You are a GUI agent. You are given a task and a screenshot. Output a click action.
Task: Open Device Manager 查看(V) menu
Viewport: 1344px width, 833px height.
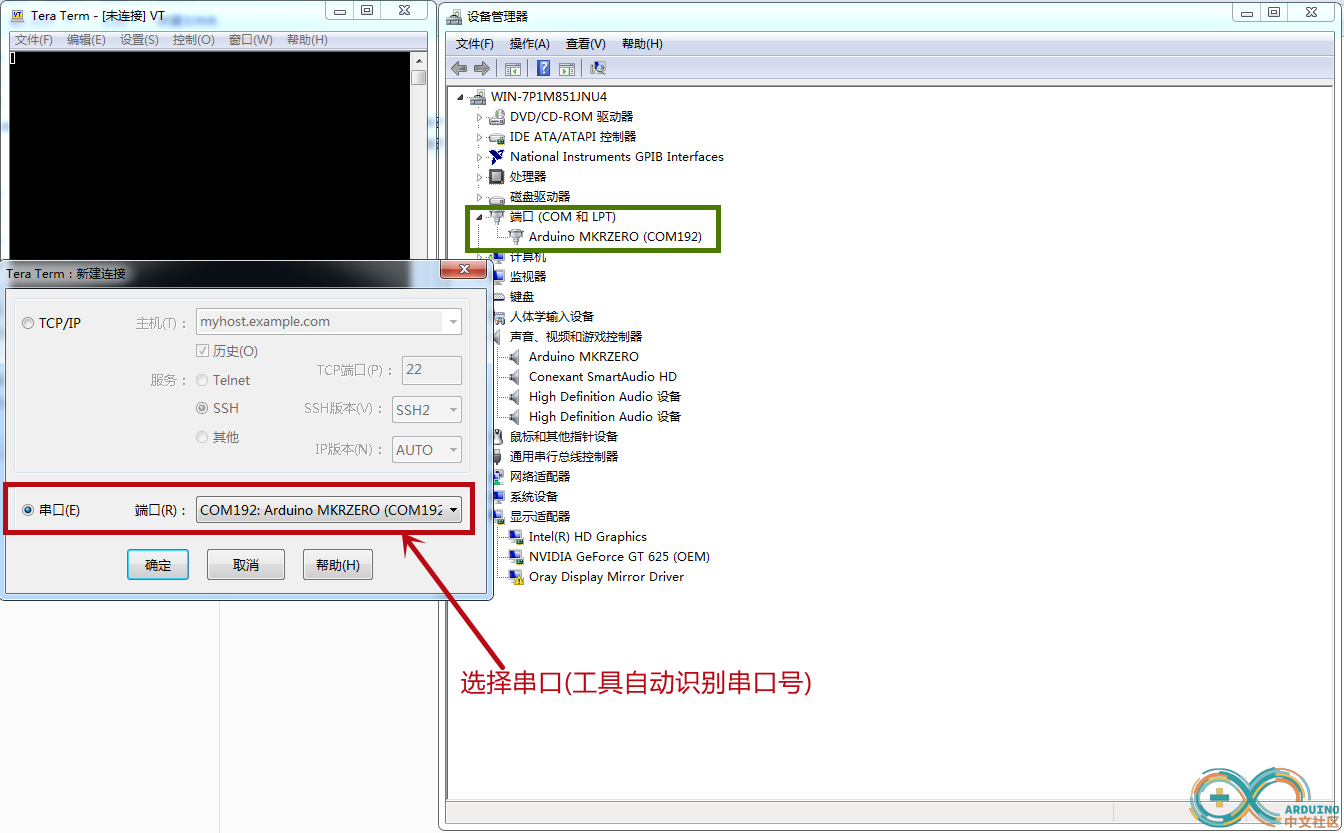585,44
